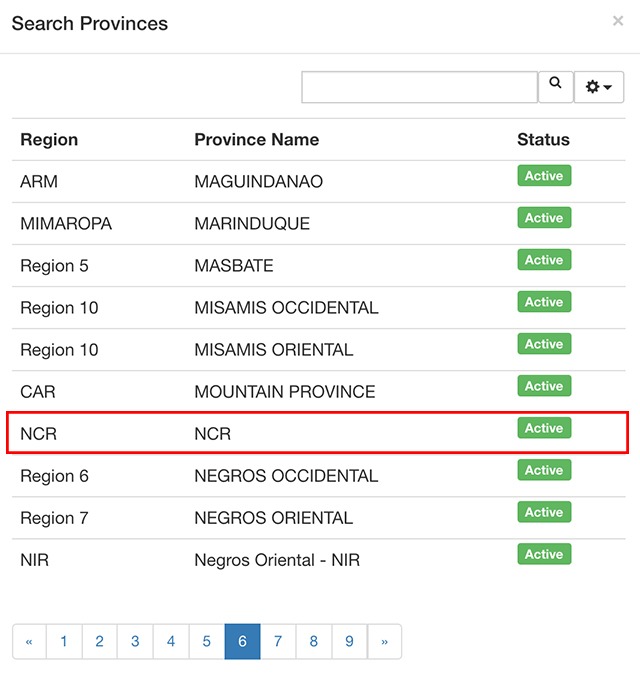Viewport: 640px width, 674px height.
Task: Focus the province search text field
Action: pyautogui.click(x=420, y=87)
